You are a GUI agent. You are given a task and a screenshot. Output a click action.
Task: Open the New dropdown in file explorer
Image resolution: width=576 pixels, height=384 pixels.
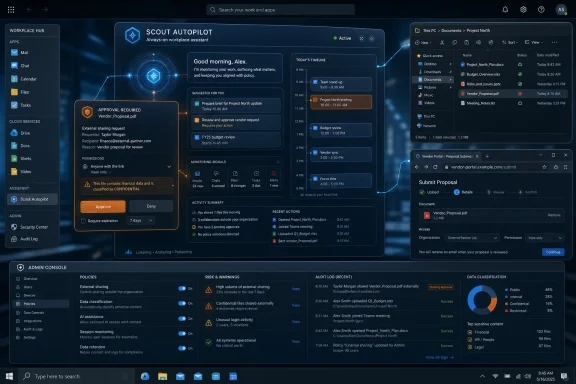422,43
